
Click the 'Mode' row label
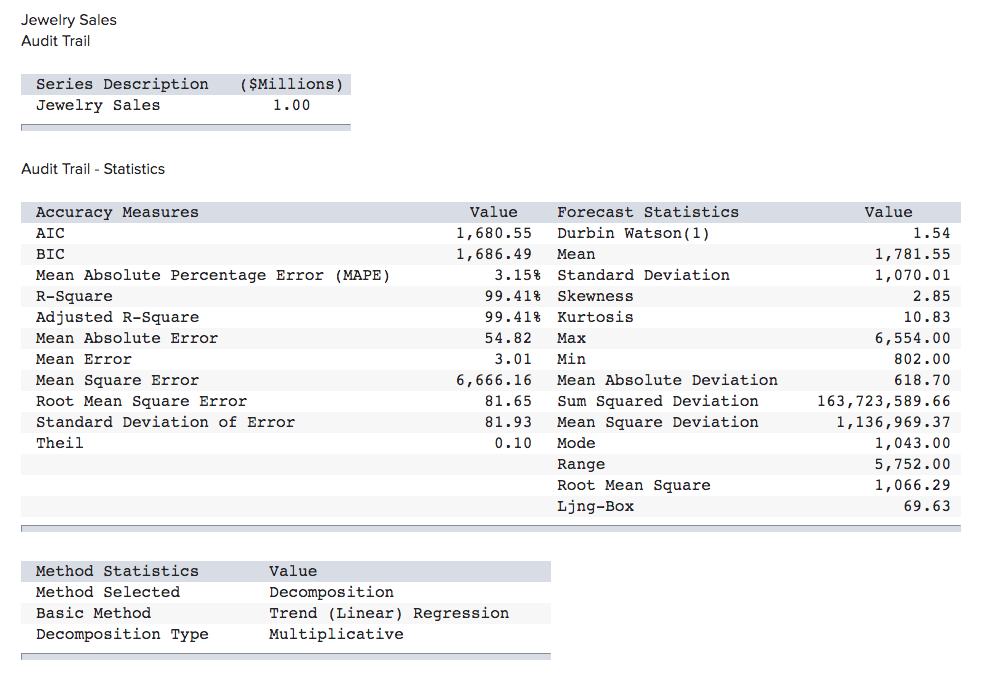[x=576, y=442]
